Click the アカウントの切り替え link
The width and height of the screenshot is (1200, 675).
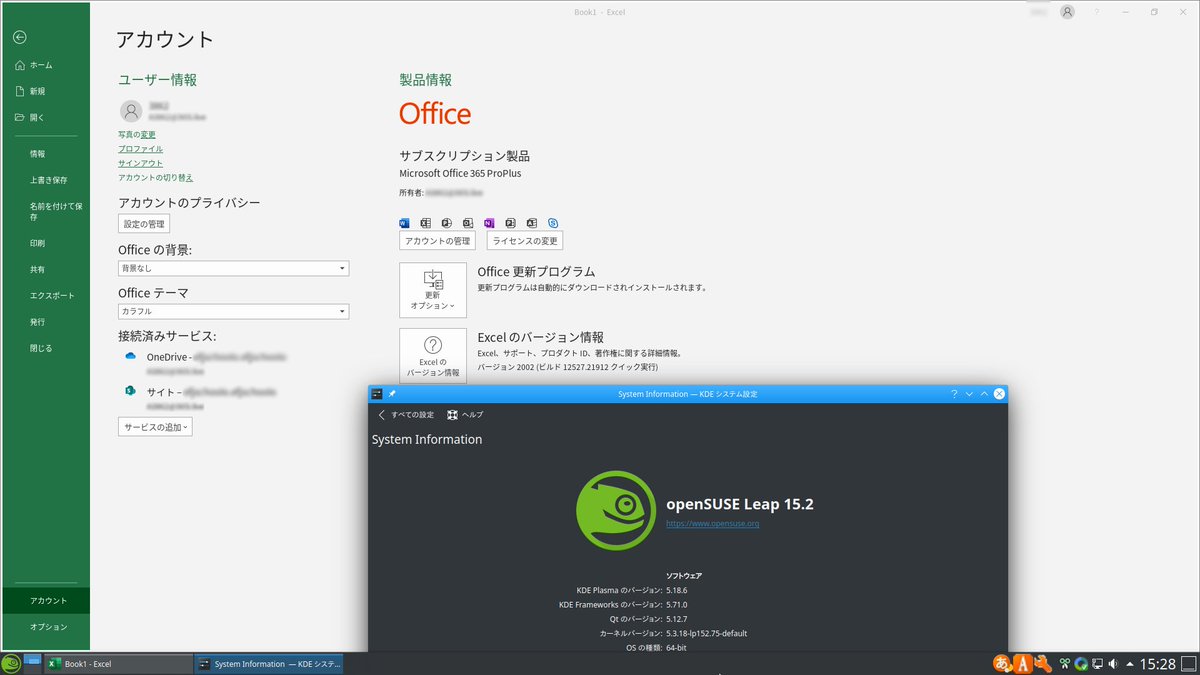point(155,178)
